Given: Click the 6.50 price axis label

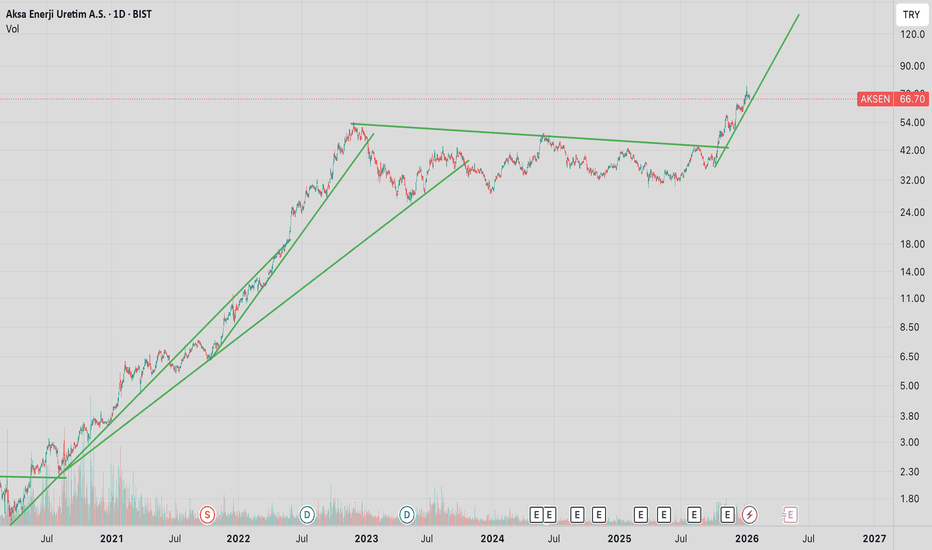Looking at the screenshot, I should (x=910, y=357).
